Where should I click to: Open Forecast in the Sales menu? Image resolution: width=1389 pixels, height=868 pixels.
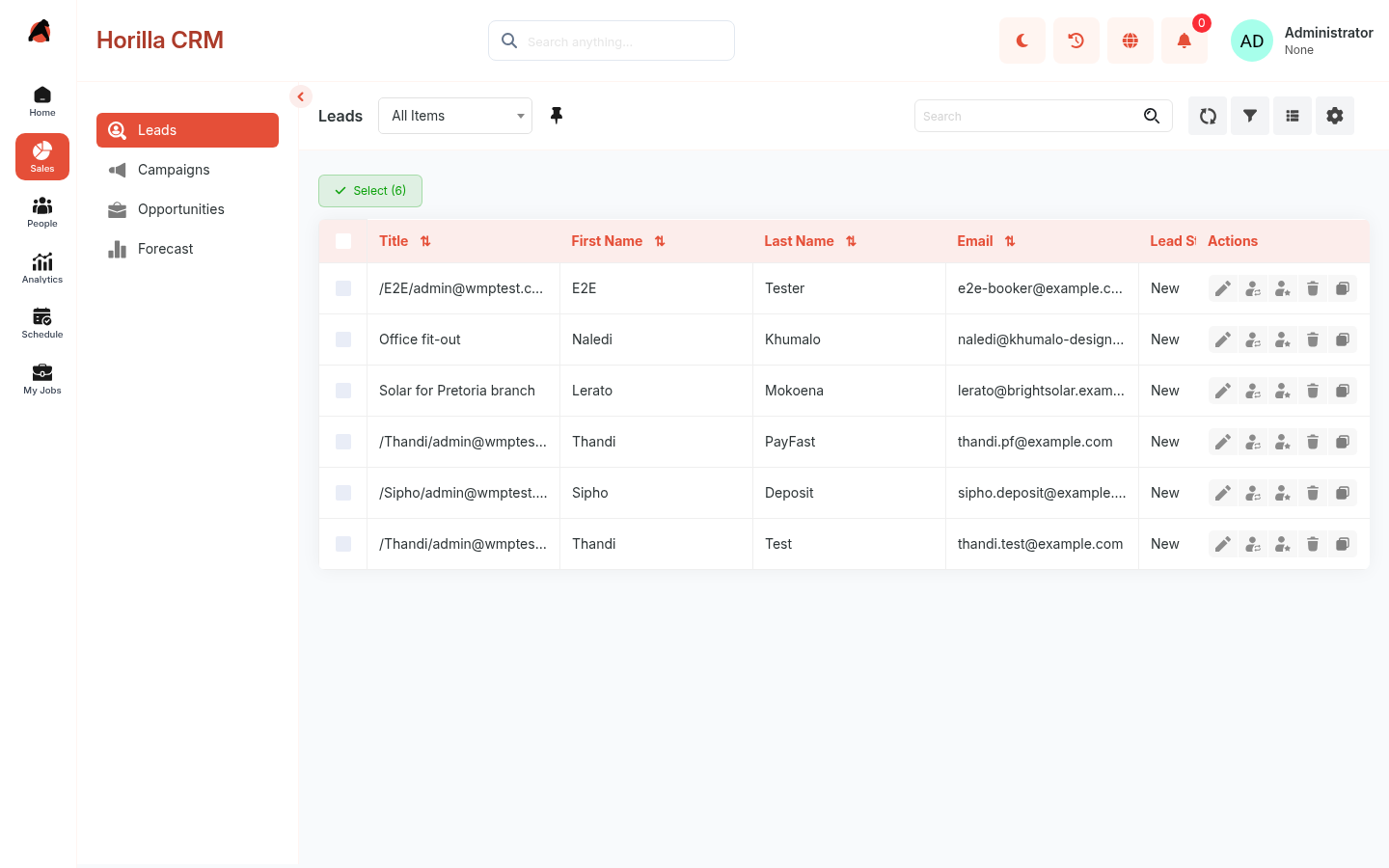(x=187, y=249)
